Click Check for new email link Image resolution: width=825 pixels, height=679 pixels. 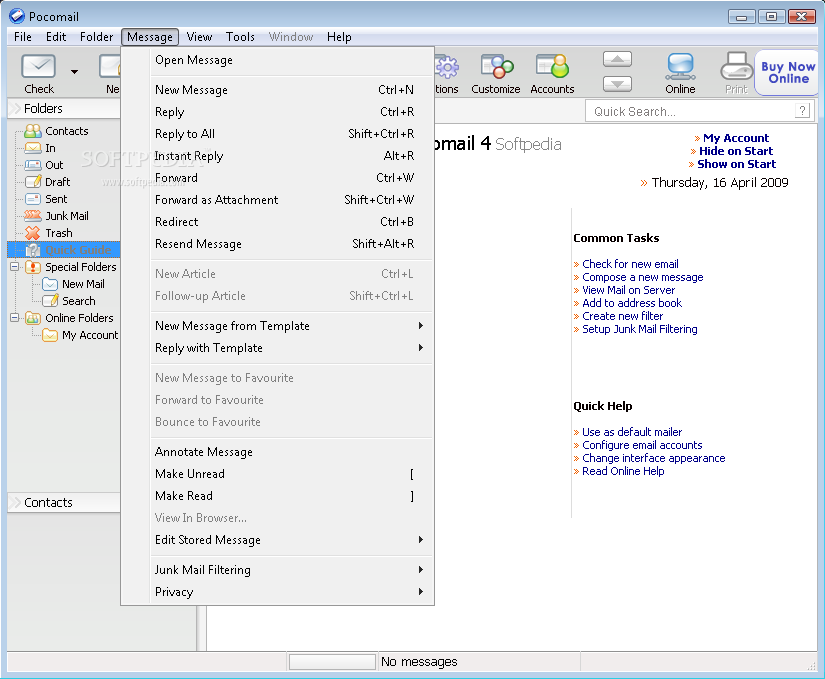click(630, 264)
